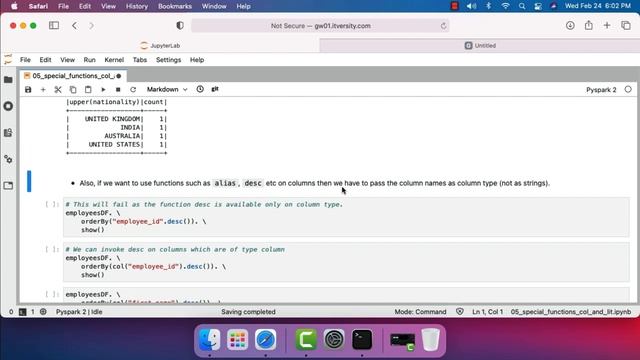Open Terminal from the Dock
This screenshot has height=360, width=640.
point(362,340)
